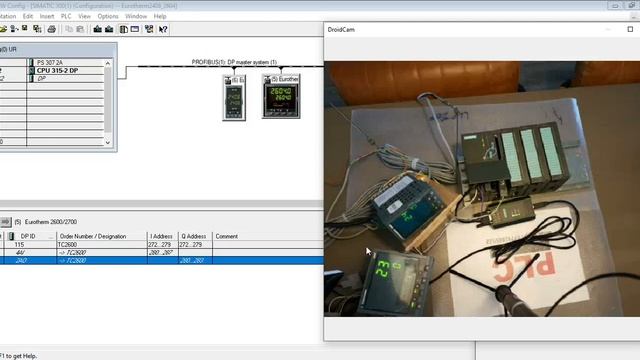The height and width of the screenshot is (360, 640).
Task: Open the Insert menu
Action: pos(47,16)
